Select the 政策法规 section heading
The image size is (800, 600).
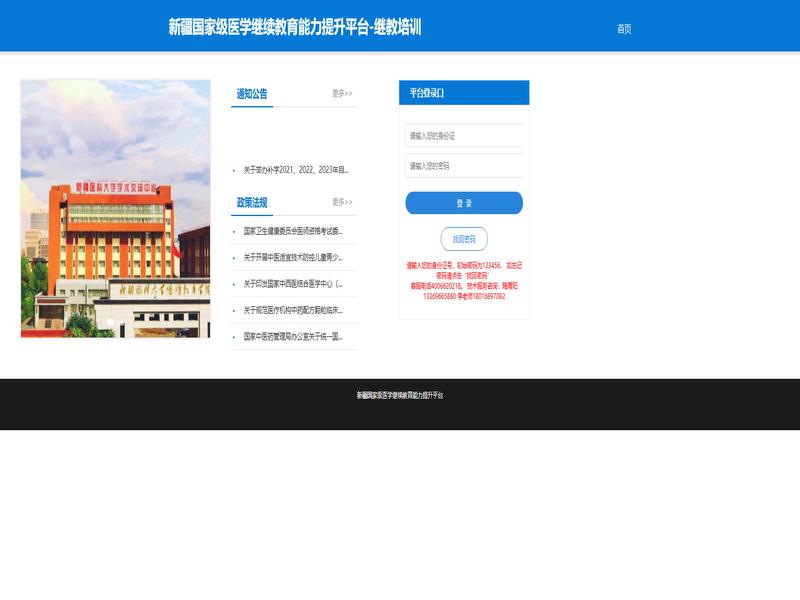point(252,202)
